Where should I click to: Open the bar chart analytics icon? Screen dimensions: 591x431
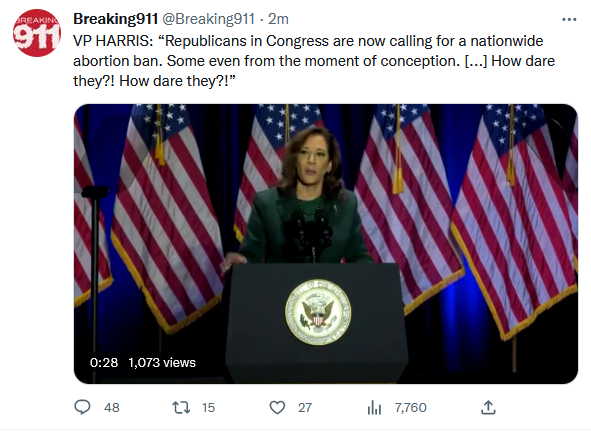[x=374, y=408]
